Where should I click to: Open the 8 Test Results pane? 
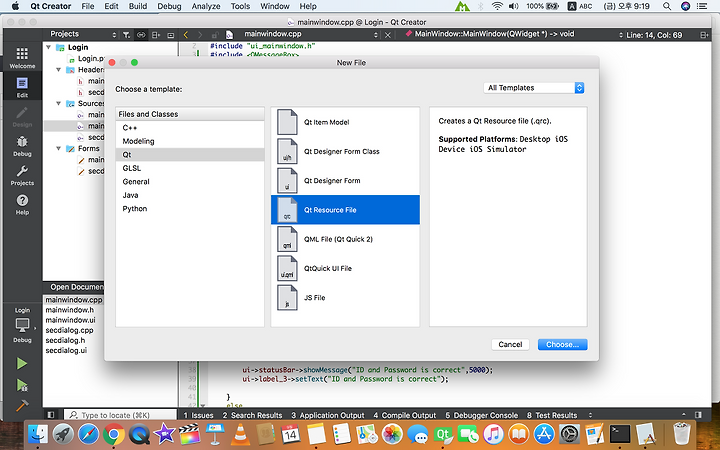point(551,415)
